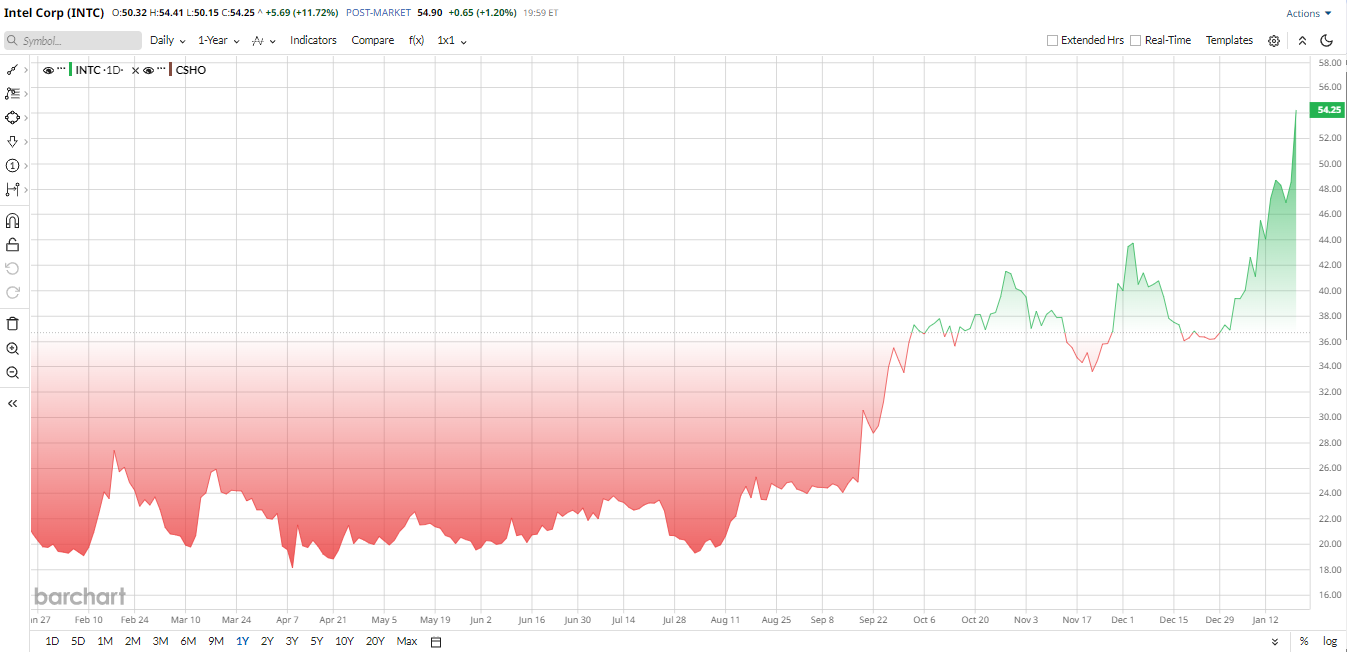Open the numbered circle labels tool
The image size is (1347, 652).
pos(12,165)
